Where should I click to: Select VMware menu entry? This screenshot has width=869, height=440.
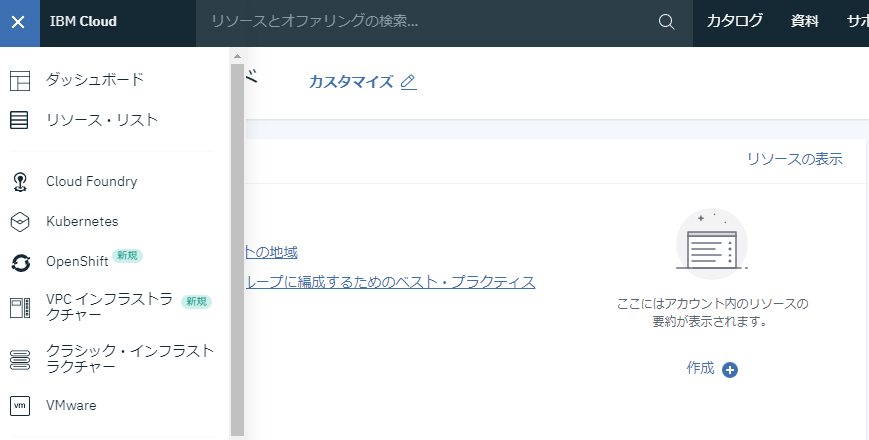tap(71, 406)
